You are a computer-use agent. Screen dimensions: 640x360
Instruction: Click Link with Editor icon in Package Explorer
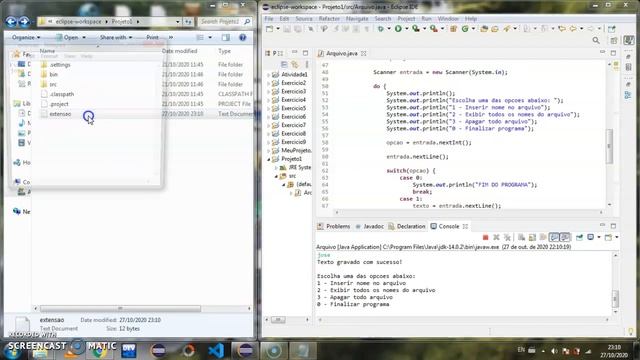(x=294, y=64)
